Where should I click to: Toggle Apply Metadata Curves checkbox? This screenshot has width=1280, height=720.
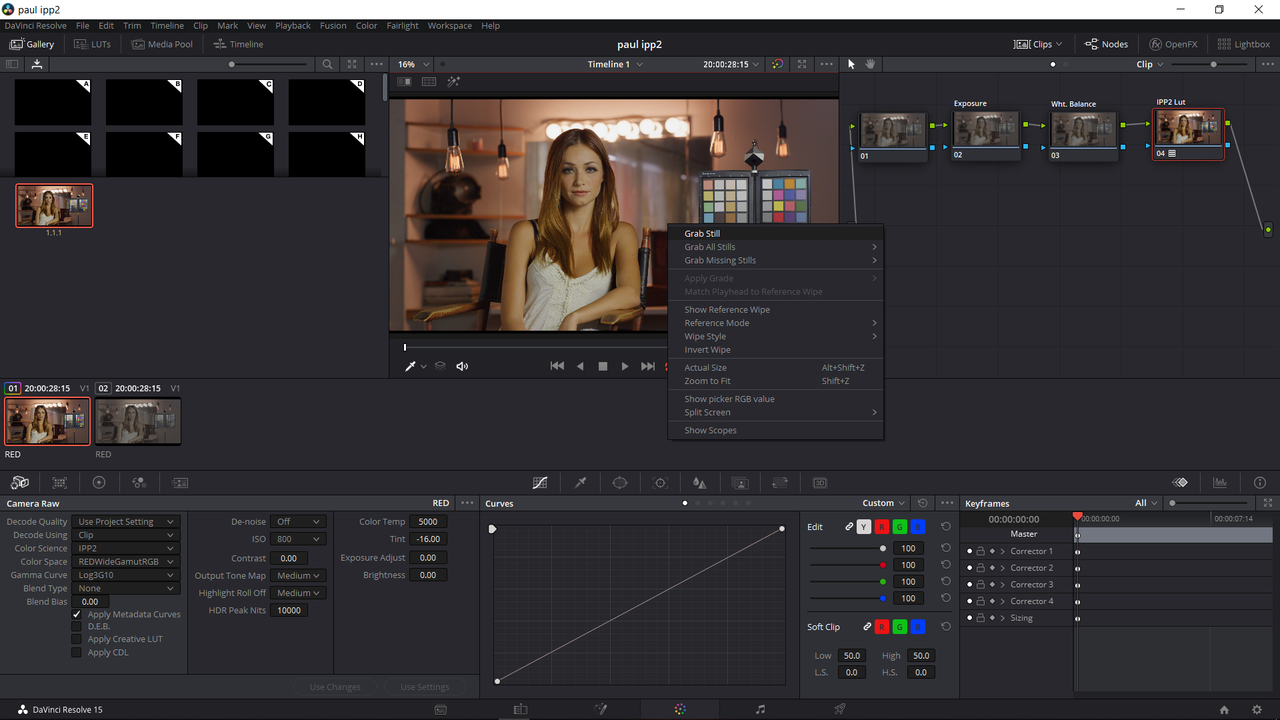(x=76, y=614)
